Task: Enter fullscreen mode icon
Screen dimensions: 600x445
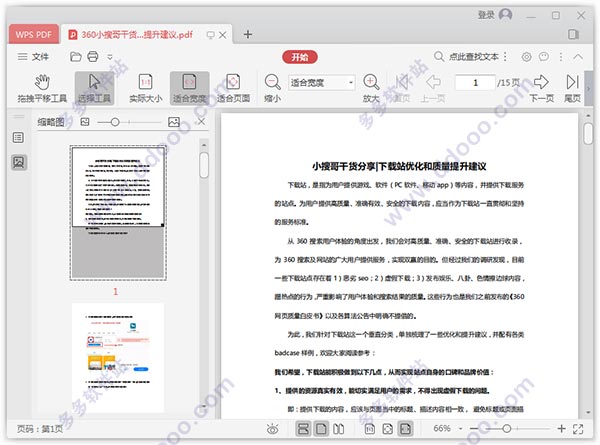Action: 578,429
